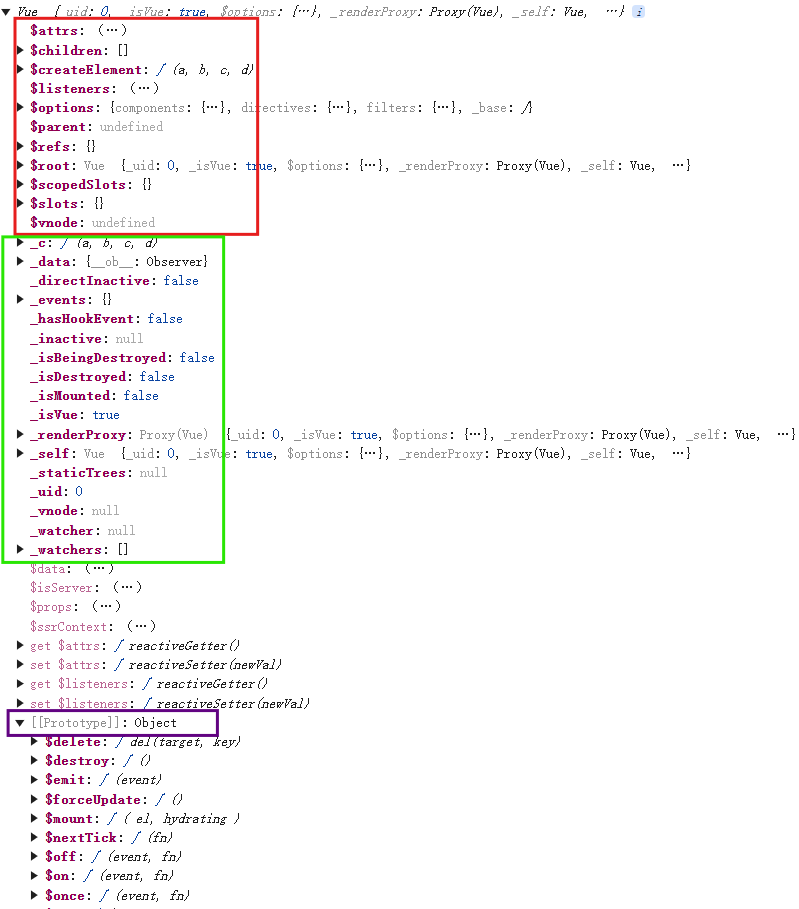Expand set $attrs reactiveSetter

tap(20, 664)
